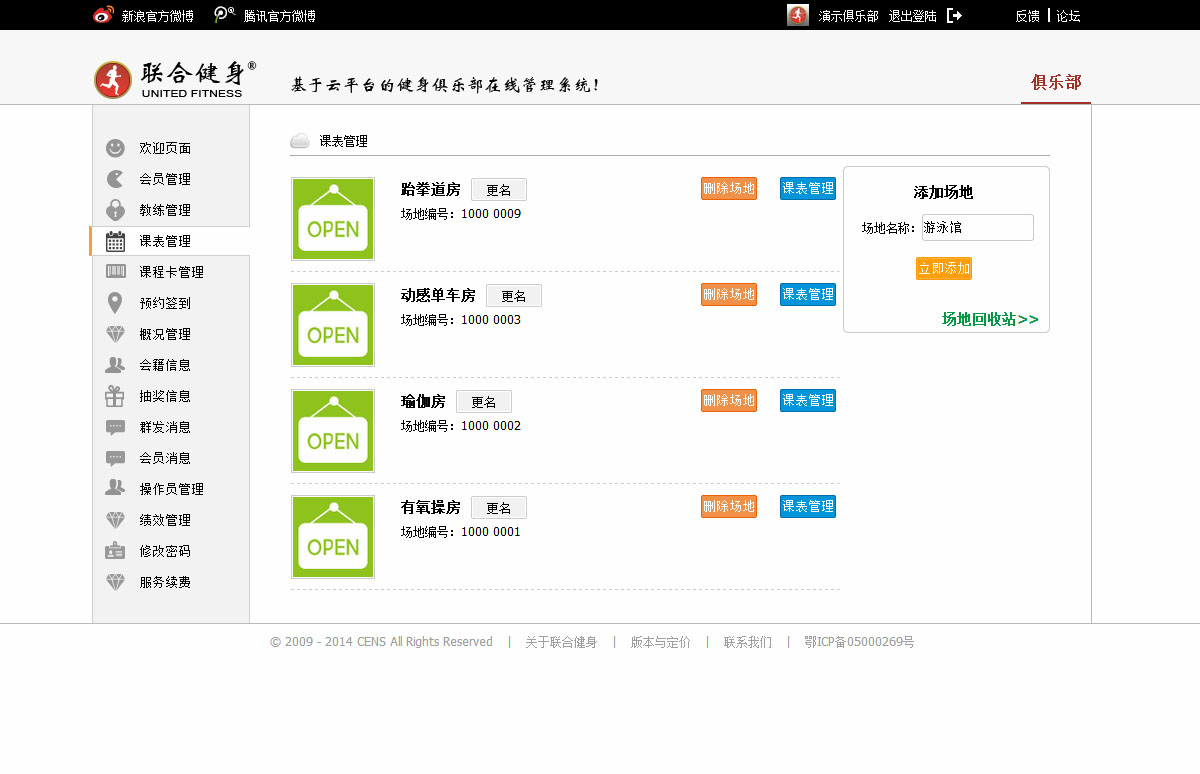Click the logout arrow icon next to 退出登陆
Screen dimensions: 1200x774
pos(954,15)
